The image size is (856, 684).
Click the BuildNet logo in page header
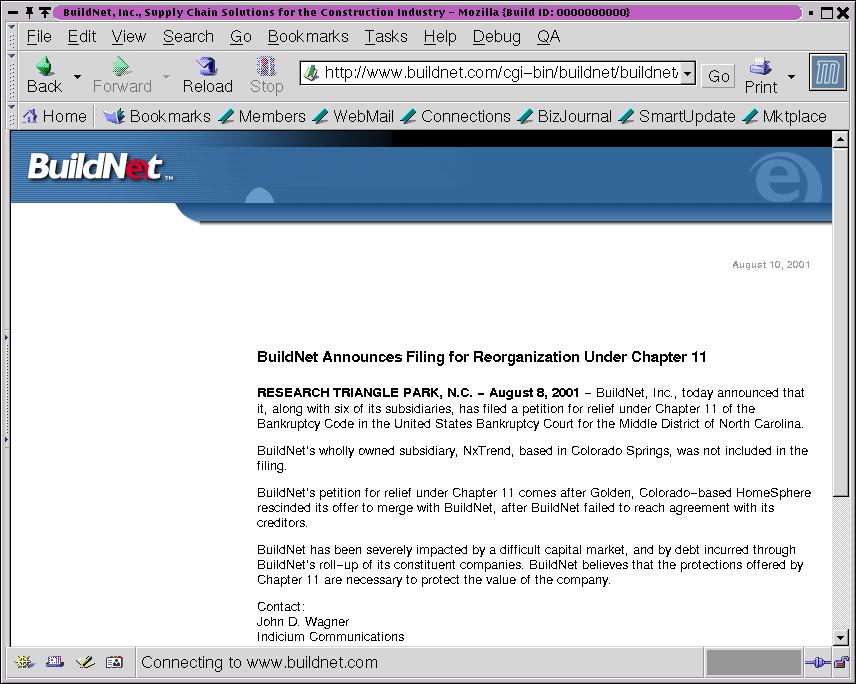point(95,167)
